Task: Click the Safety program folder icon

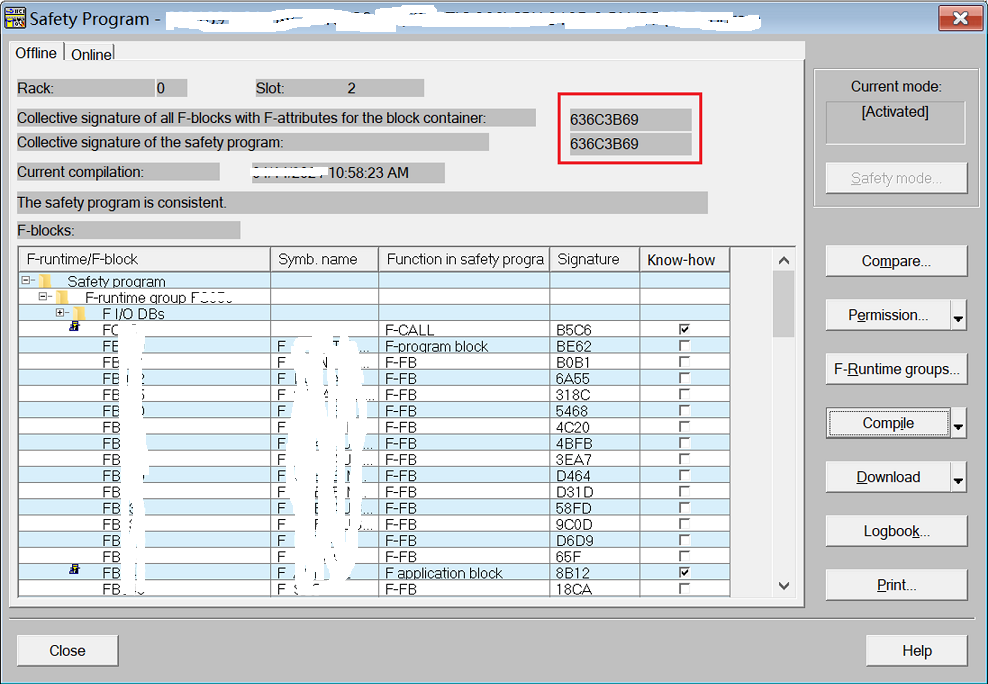Action: coord(44,281)
